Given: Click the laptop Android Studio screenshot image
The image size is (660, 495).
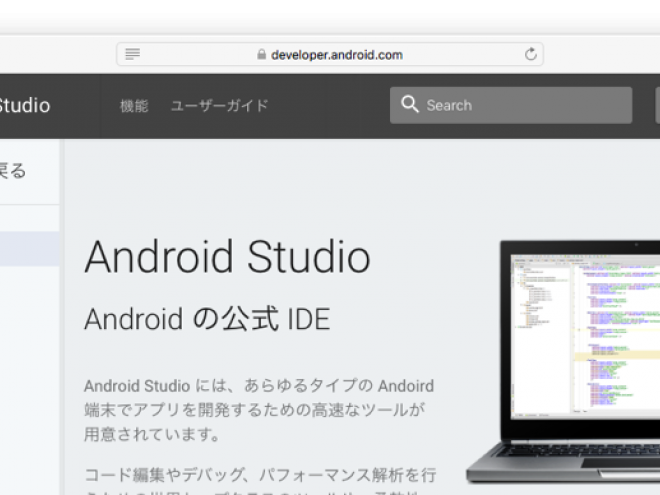Looking at the screenshot, I should pos(563,362).
